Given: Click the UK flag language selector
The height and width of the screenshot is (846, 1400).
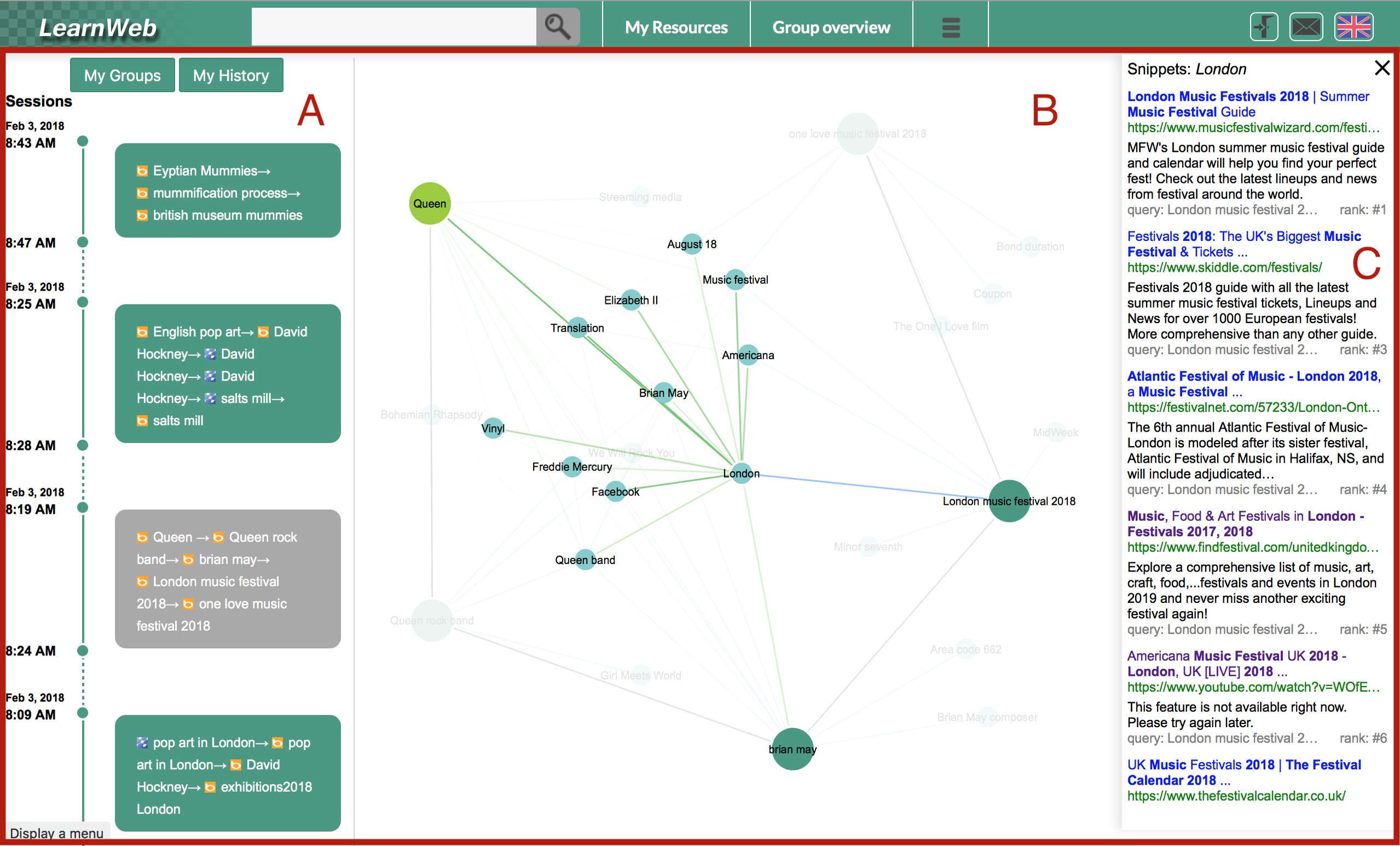Looking at the screenshot, I should (x=1353, y=27).
